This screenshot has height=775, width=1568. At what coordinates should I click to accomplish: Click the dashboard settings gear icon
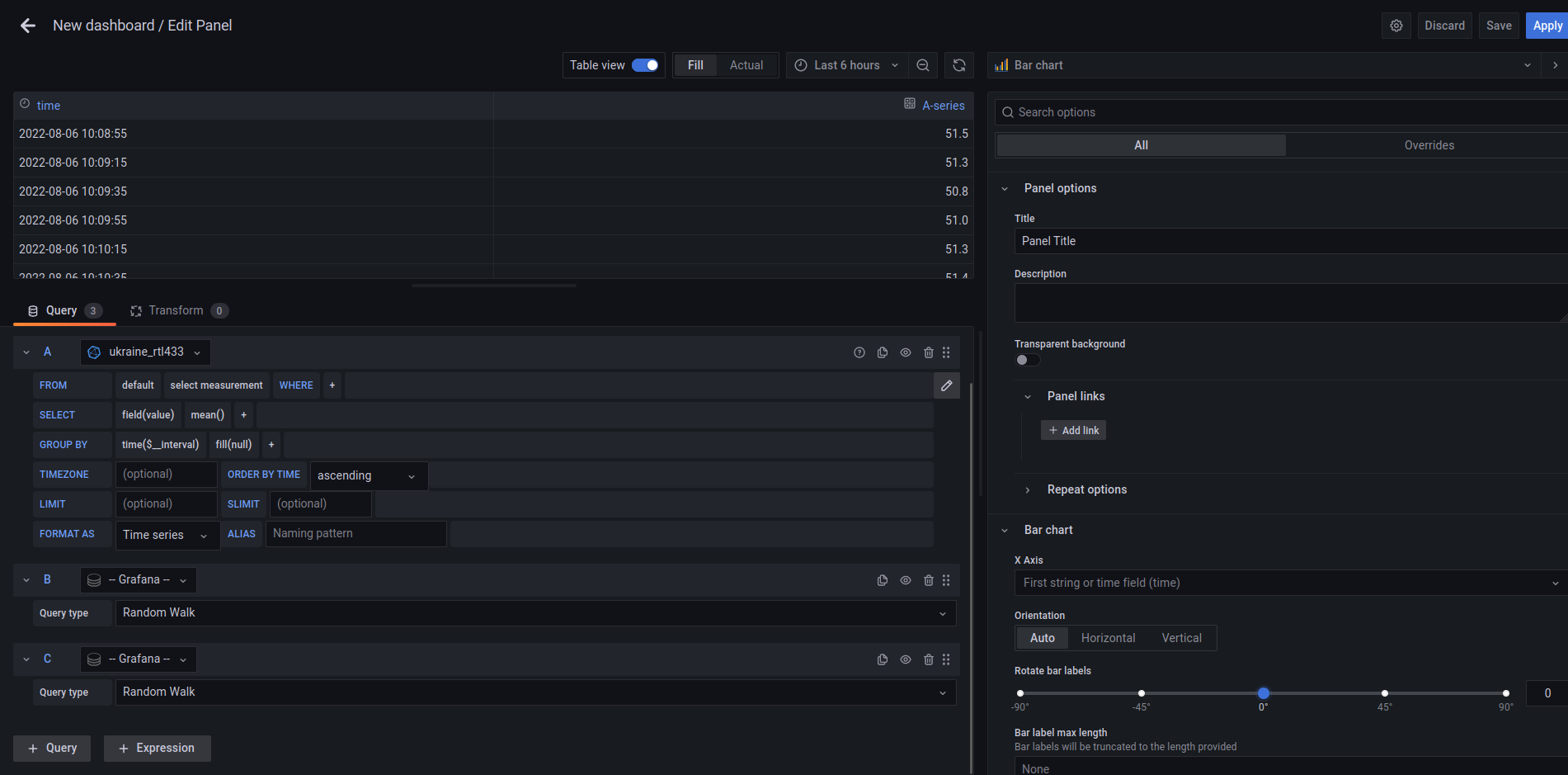coord(1396,26)
